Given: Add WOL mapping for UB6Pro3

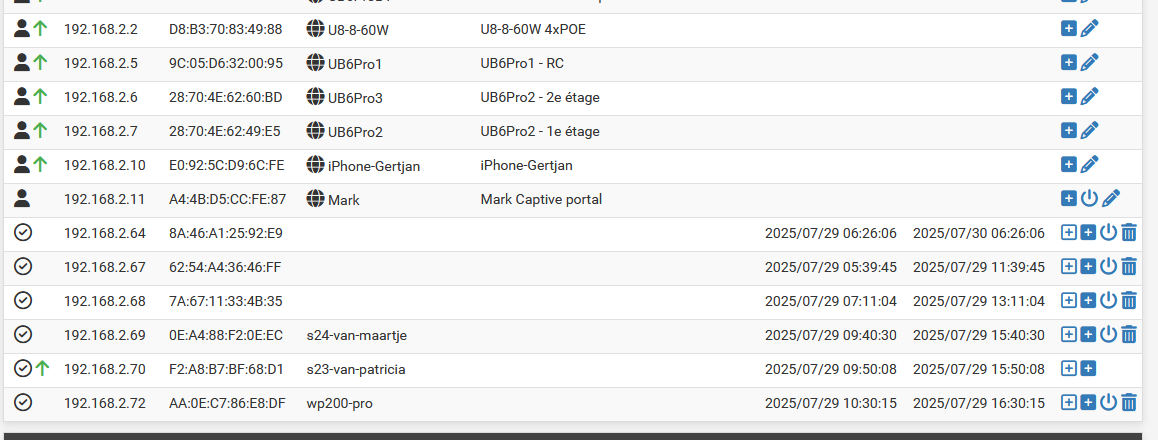Looking at the screenshot, I should click(x=1069, y=97).
